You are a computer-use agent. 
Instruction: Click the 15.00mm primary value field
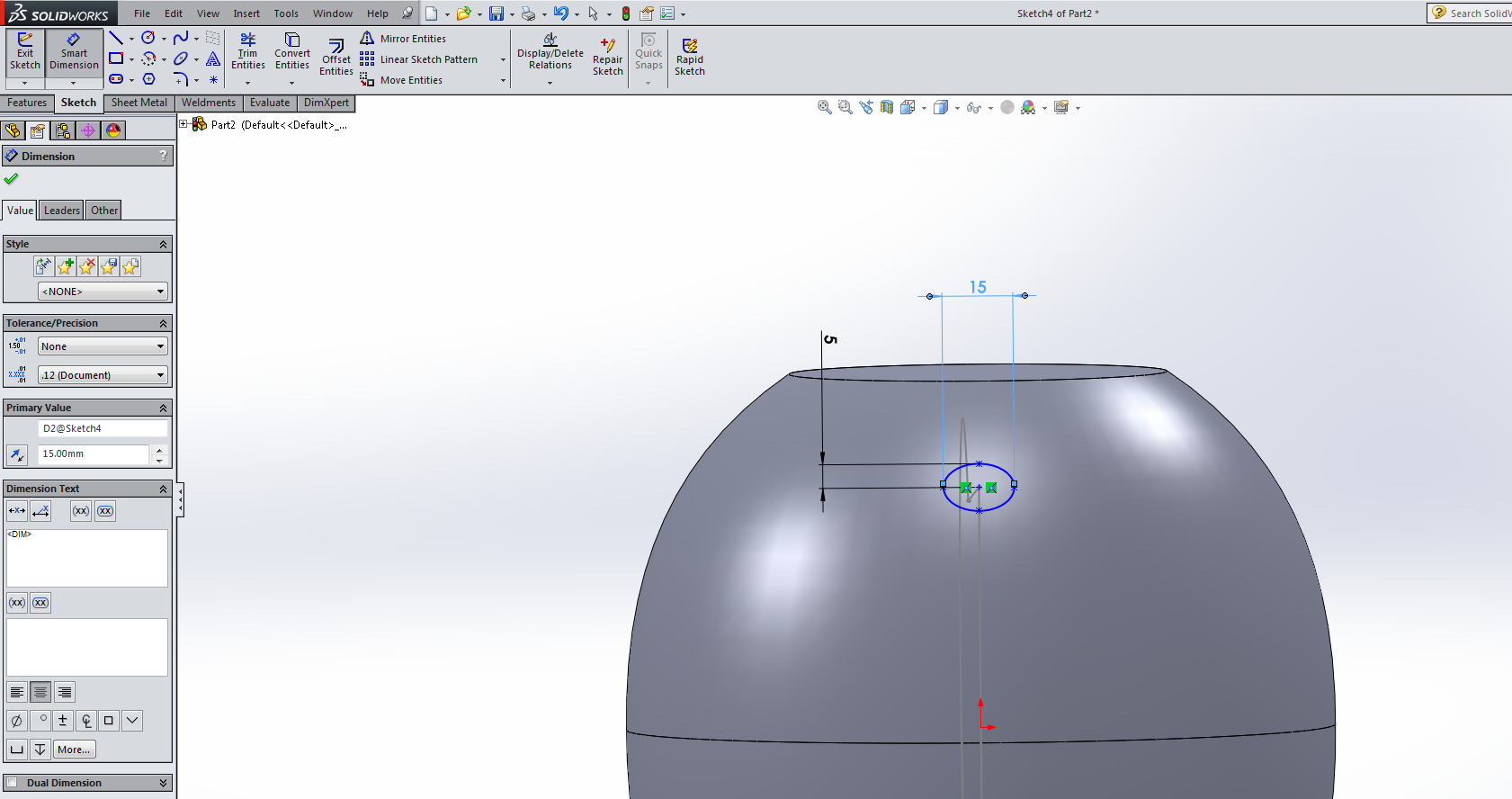pyautogui.click(x=94, y=454)
